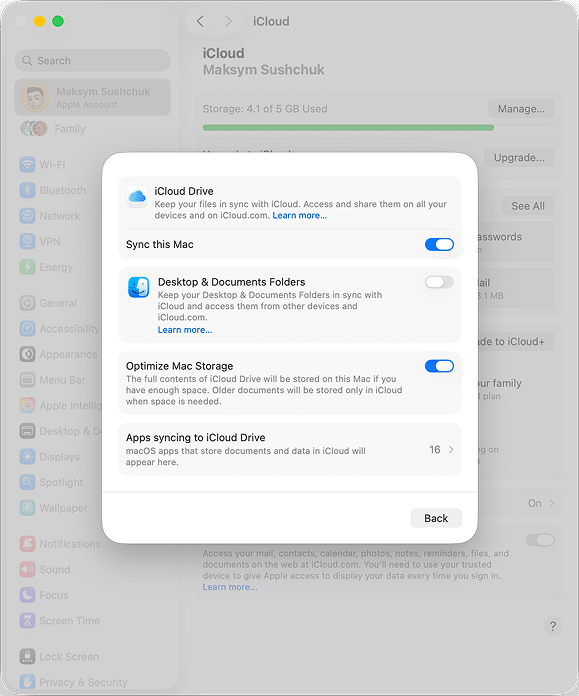The image size is (579, 696).
Task: Click the green iCloud storage usage bar
Action: click(x=348, y=128)
